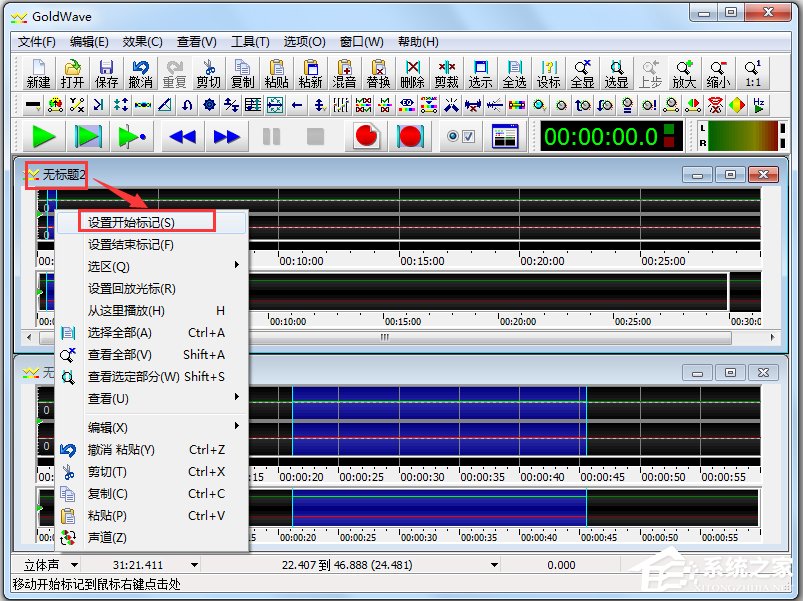Screen dimensions: 803x601
Task: Open the 31:21.411 length format dropdown
Action: point(194,565)
